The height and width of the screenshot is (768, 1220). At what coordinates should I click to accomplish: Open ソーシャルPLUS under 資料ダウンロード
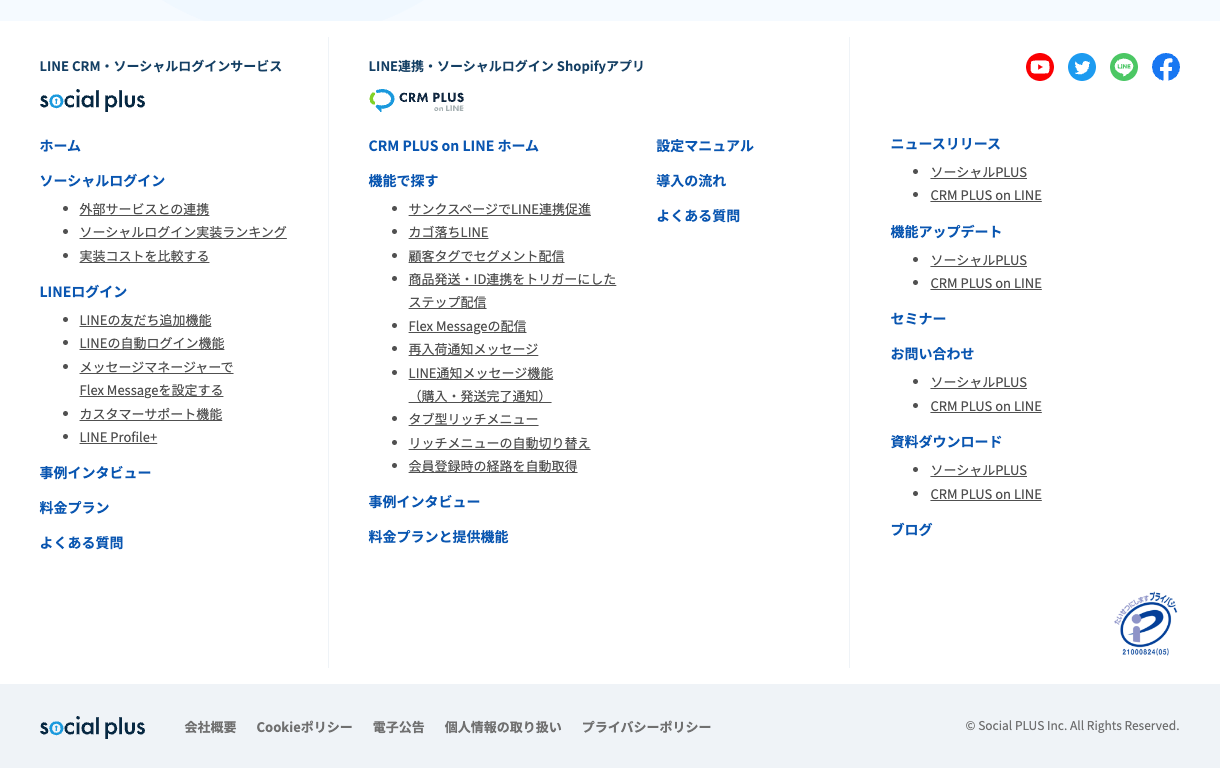(x=978, y=470)
